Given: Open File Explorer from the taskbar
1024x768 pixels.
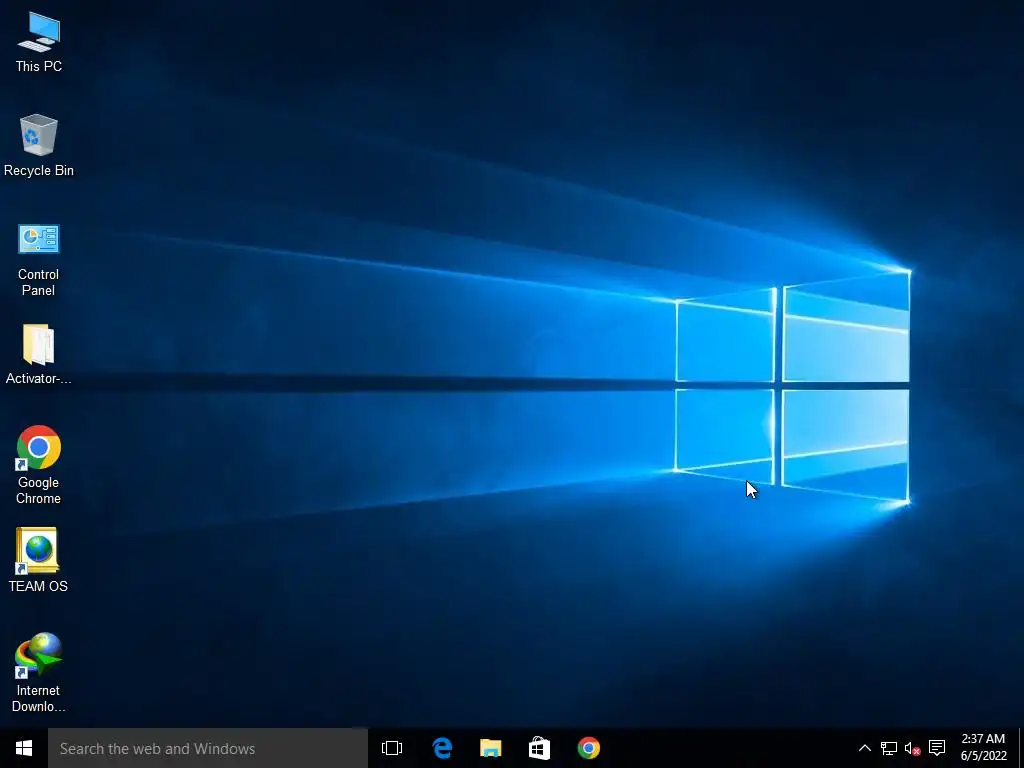Looking at the screenshot, I should pos(490,748).
